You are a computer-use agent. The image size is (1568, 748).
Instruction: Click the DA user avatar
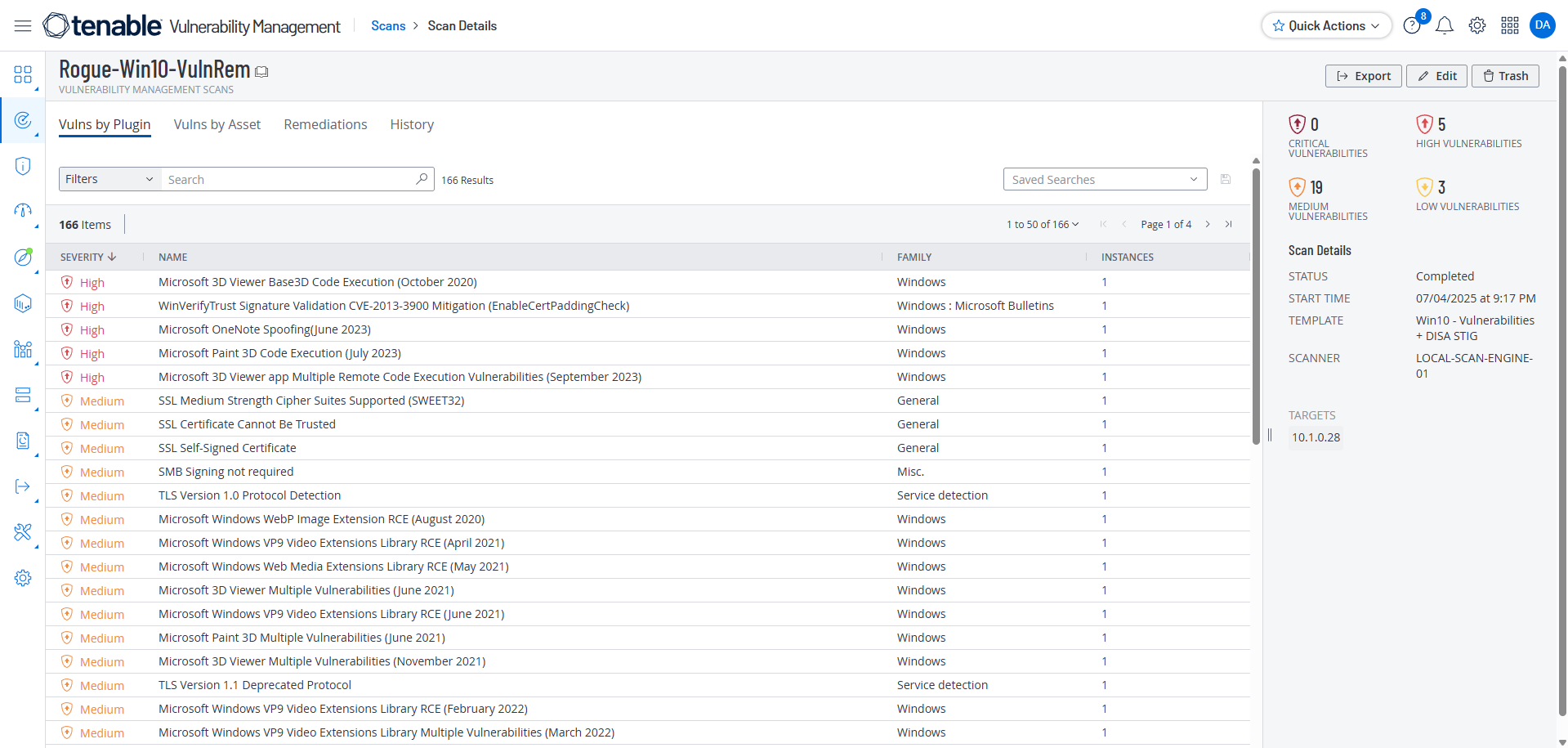[1542, 25]
